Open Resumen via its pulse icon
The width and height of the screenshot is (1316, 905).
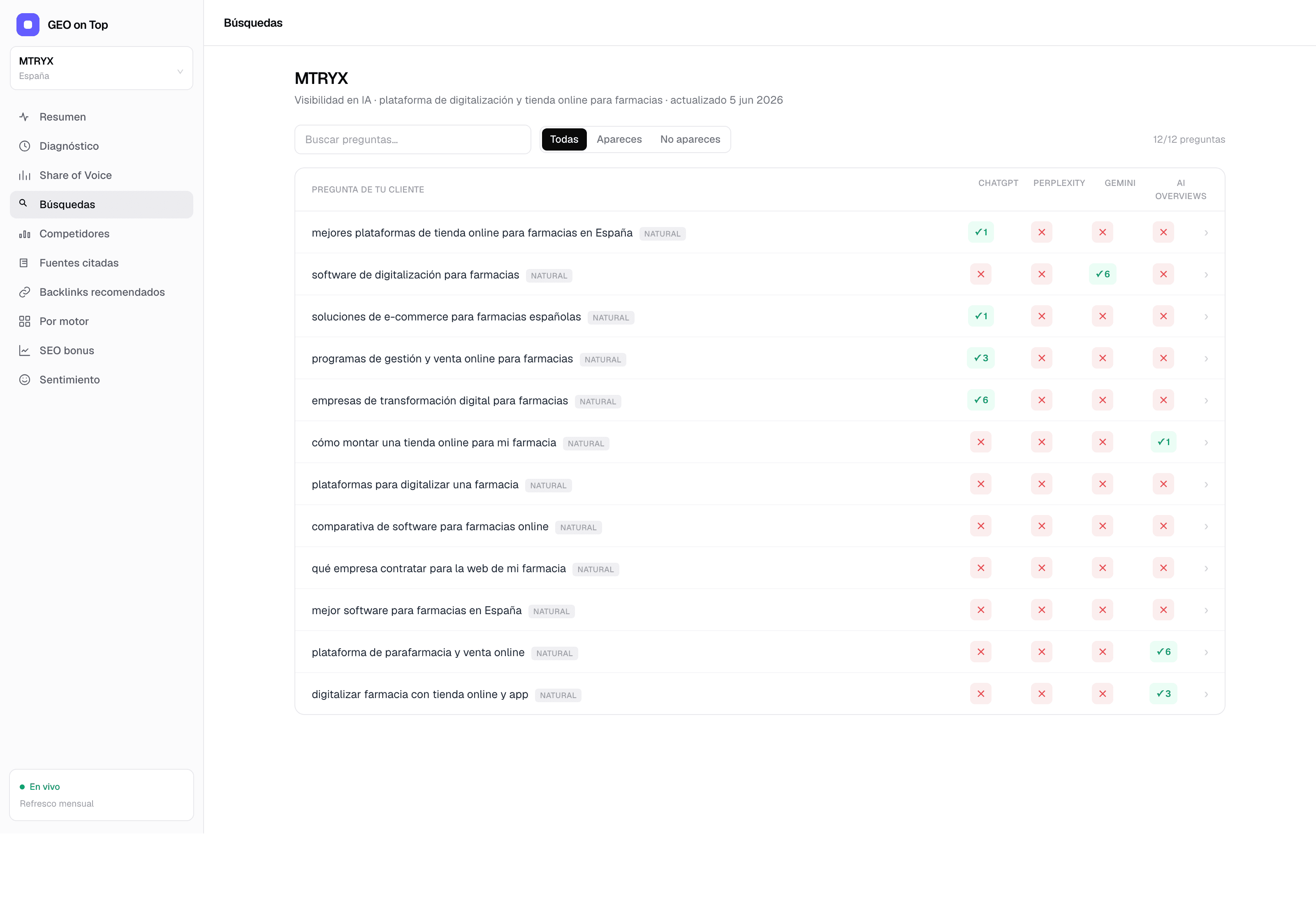coord(24,117)
